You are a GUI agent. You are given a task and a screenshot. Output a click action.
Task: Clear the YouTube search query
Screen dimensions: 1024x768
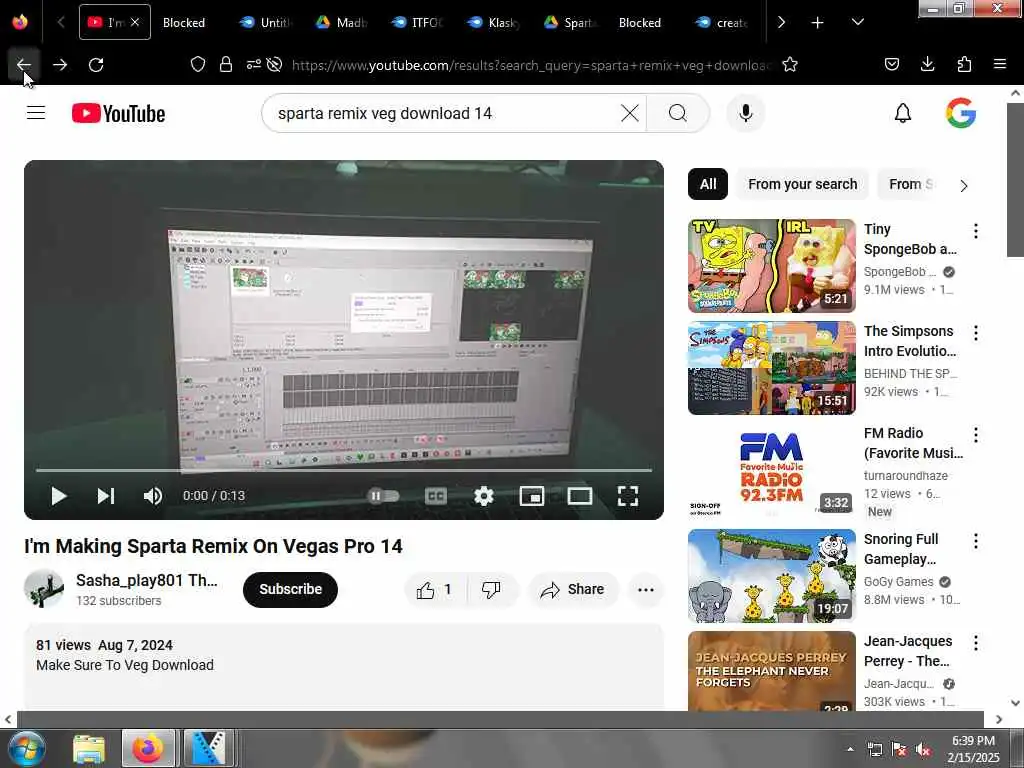tap(630, 113)
